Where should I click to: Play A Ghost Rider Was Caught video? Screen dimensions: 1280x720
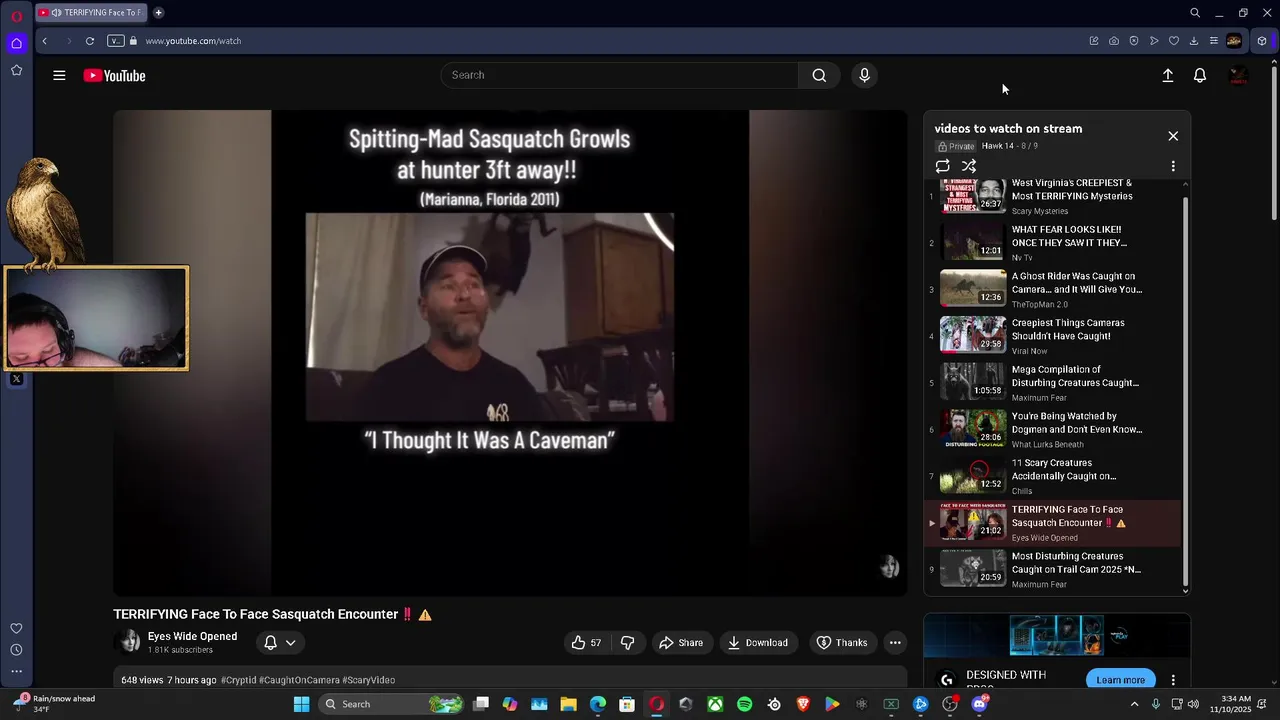tap(1052, 290)
